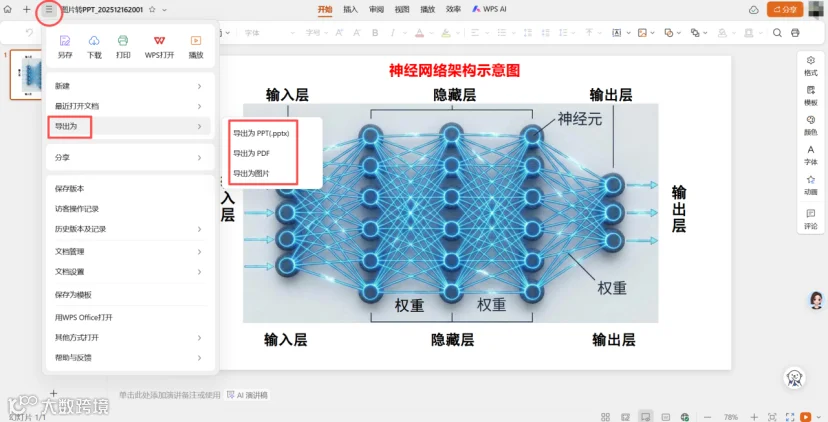Click the 播放 play icon in menu
This screenshot has height=422, width=828.
coord(196,41)
